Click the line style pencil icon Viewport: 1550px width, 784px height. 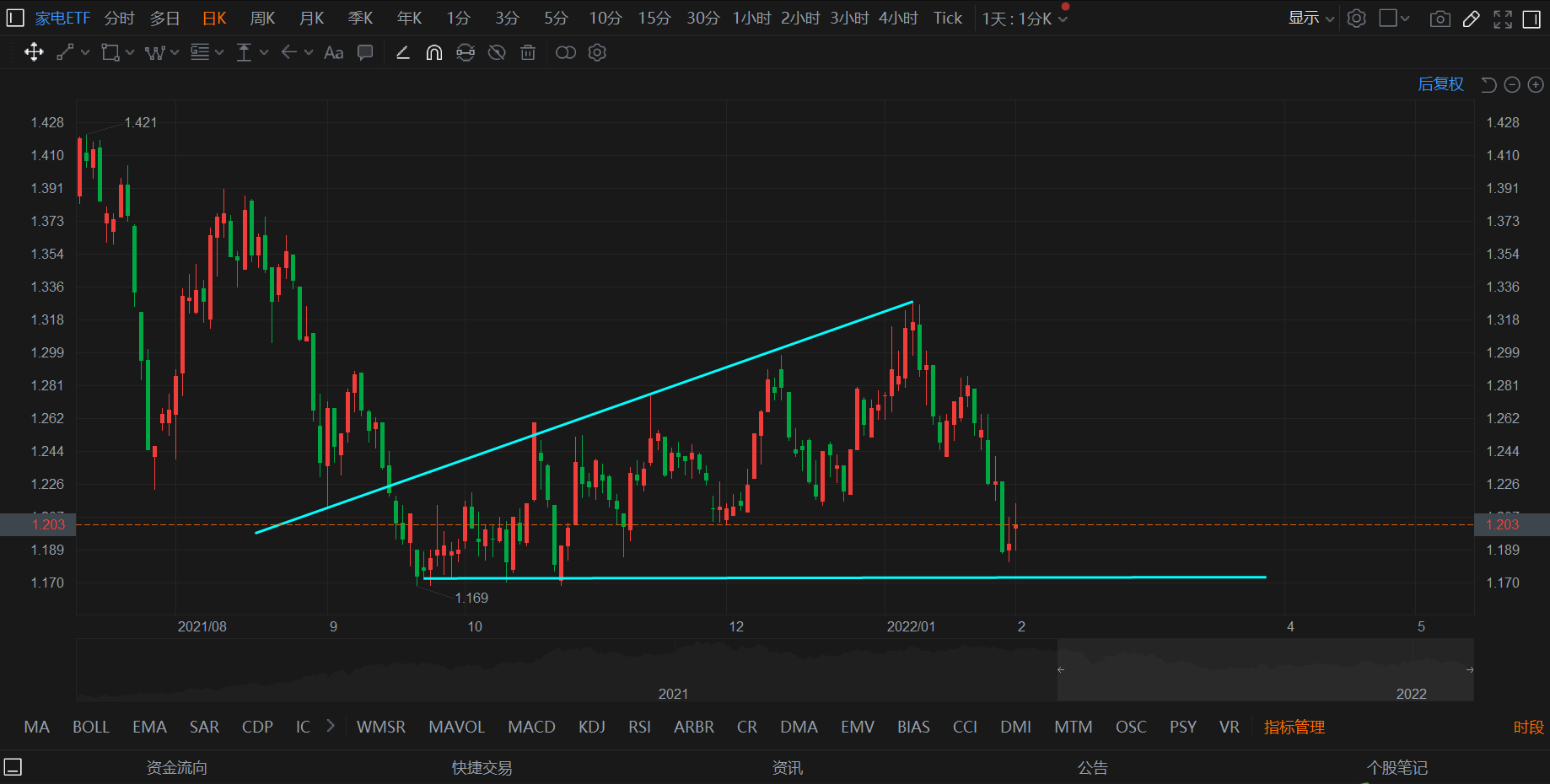(x=403, y=52)
